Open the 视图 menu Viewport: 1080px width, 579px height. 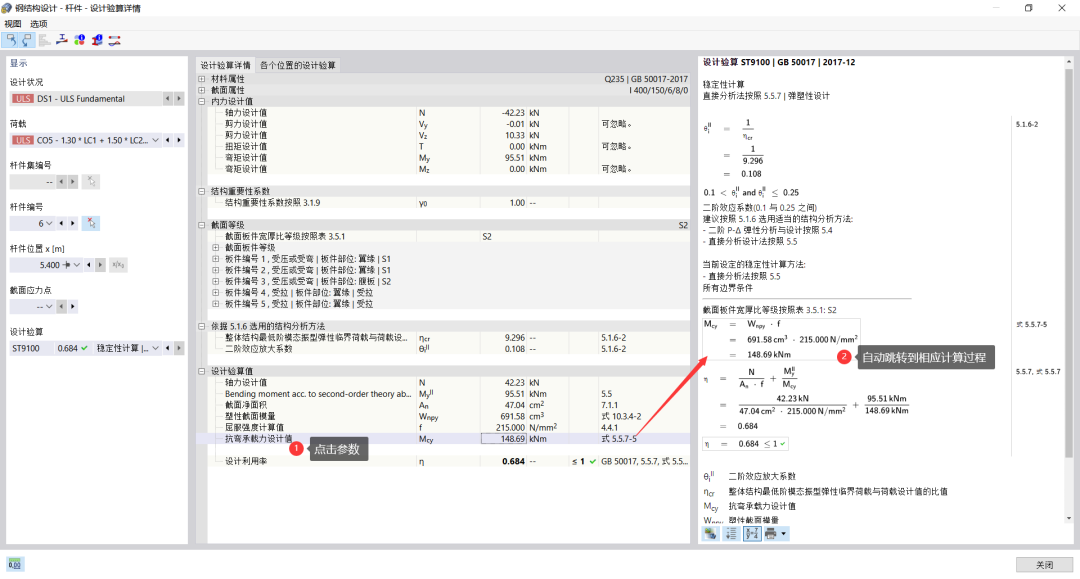[13, 23]
